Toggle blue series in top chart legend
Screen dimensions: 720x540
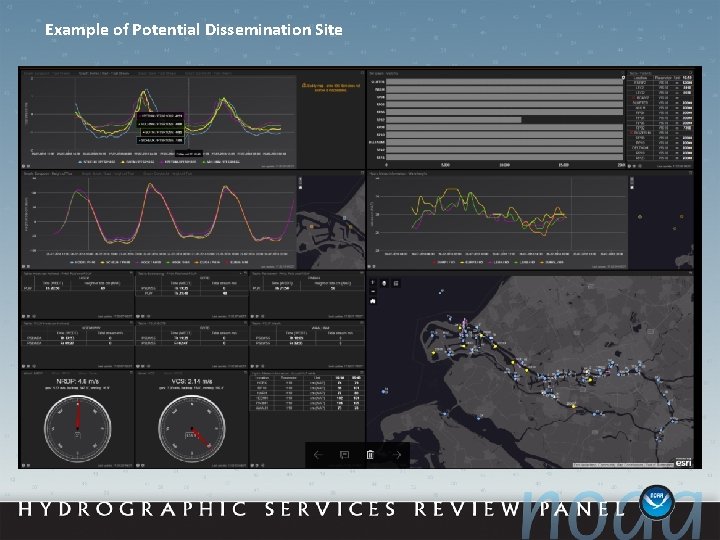coord(97,162)
